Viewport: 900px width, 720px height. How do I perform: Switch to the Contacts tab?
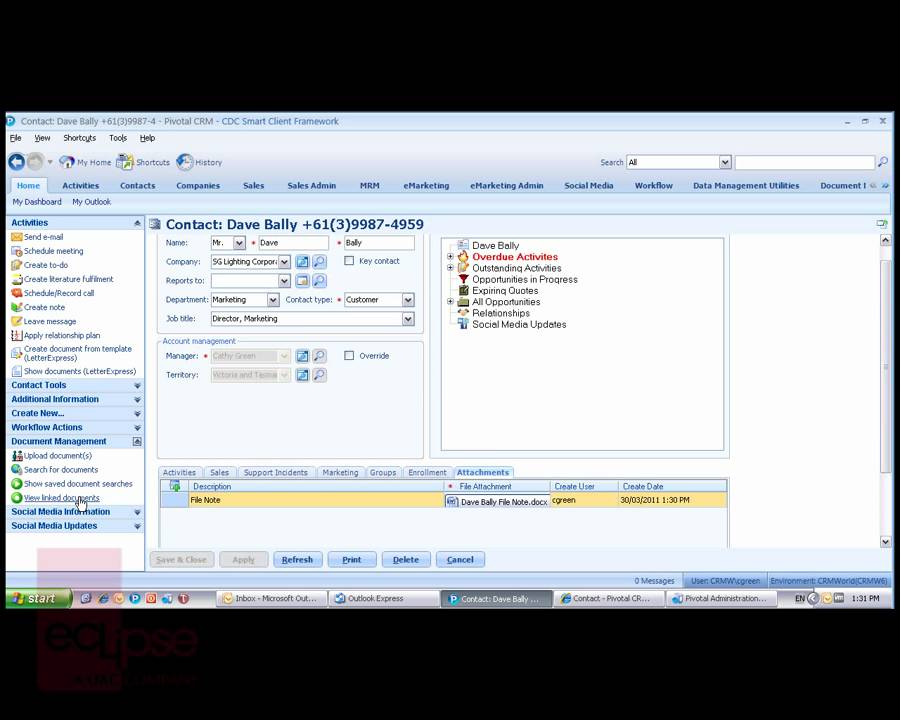pyautogui.click(x=138, y=185)
